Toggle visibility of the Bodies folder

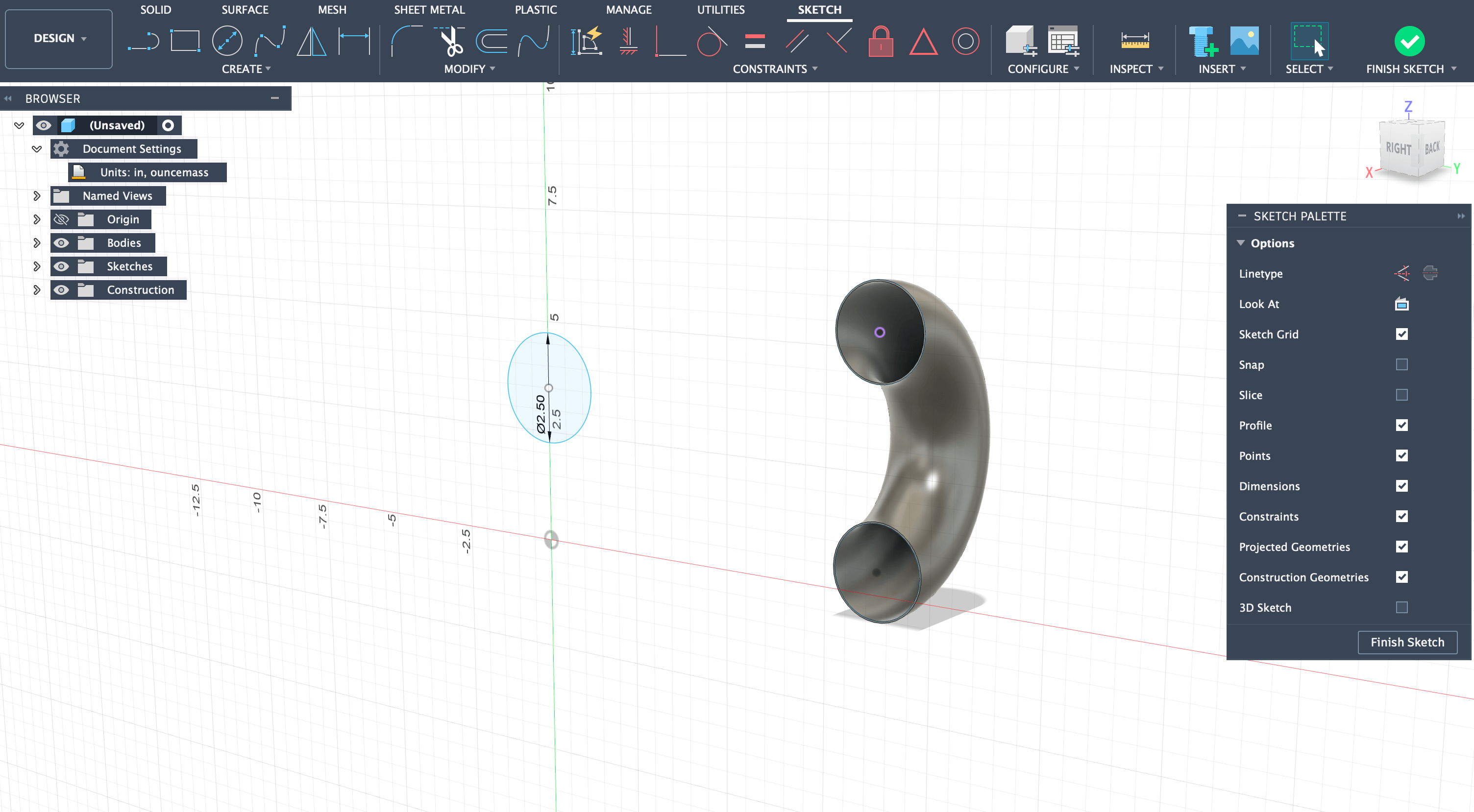click(x=61, y=242)
